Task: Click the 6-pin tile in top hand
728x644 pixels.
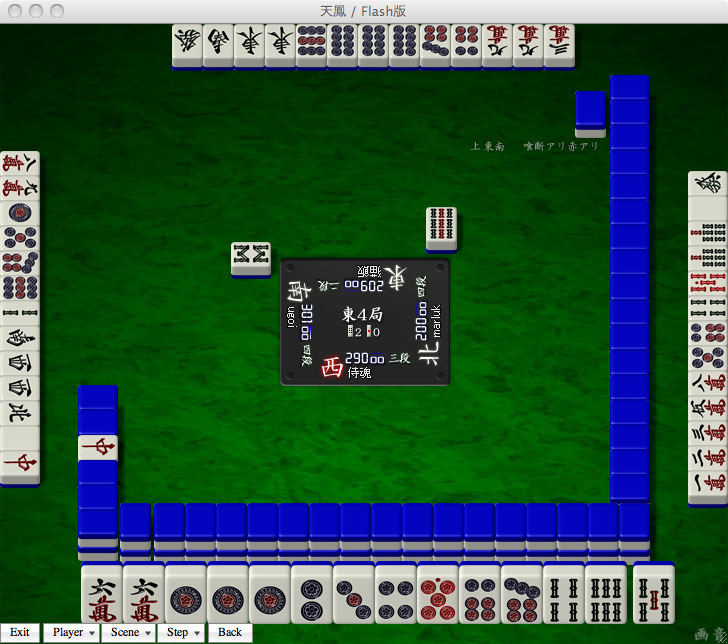Action: pos(466,46)
